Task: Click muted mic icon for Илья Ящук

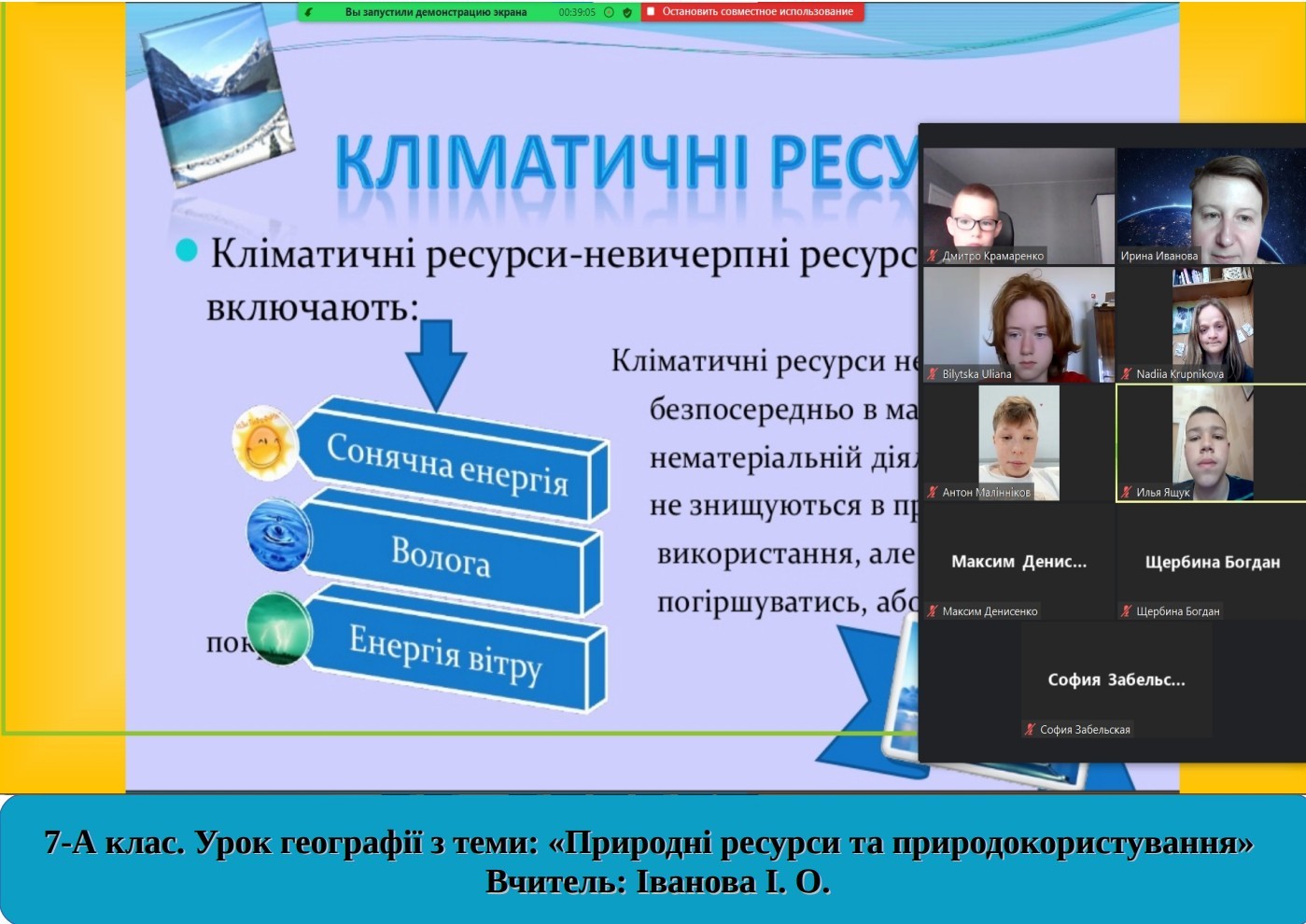Action: (1127, 493)
